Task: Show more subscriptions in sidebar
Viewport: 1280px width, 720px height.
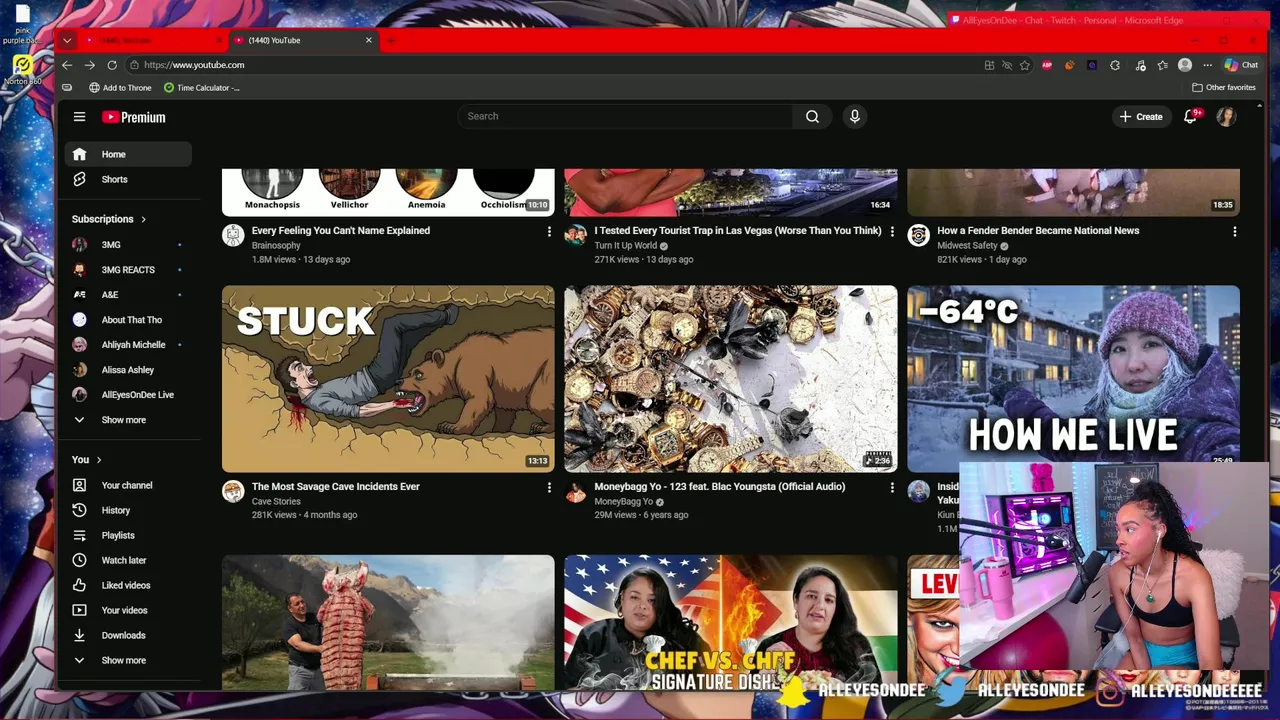Action: click(124, 420)
